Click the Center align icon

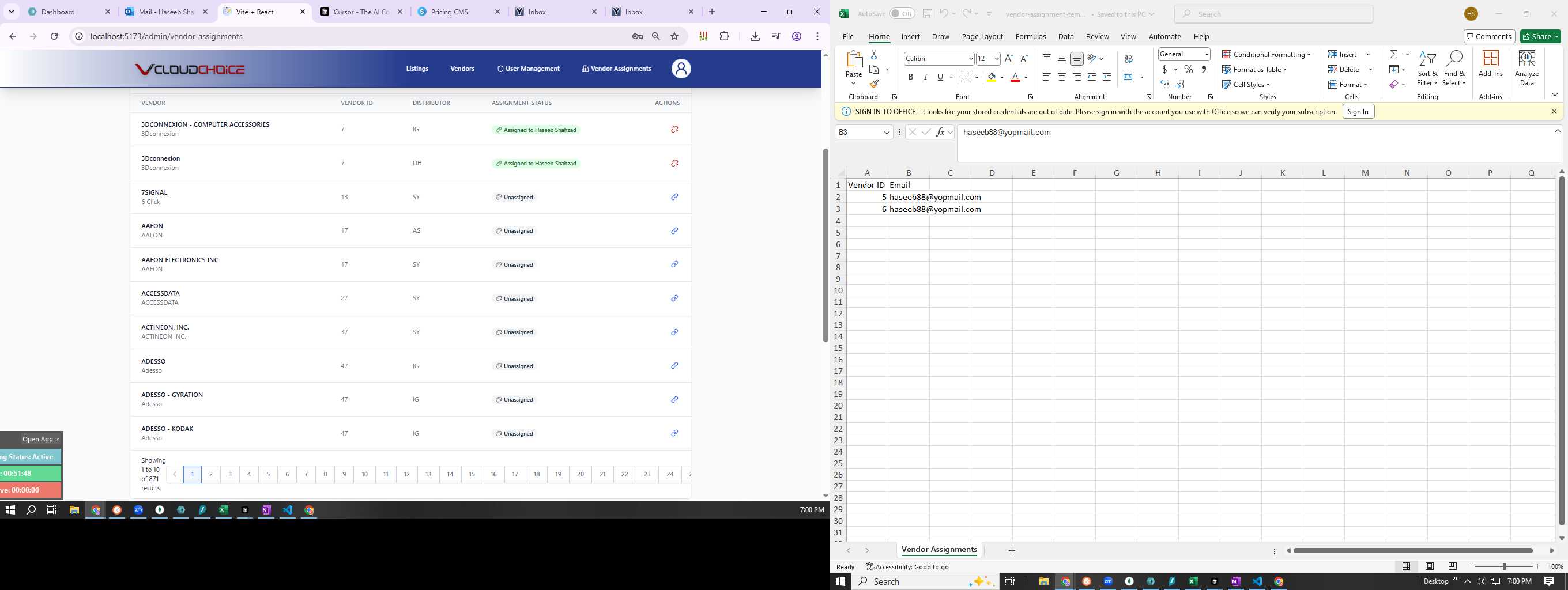1061,77
